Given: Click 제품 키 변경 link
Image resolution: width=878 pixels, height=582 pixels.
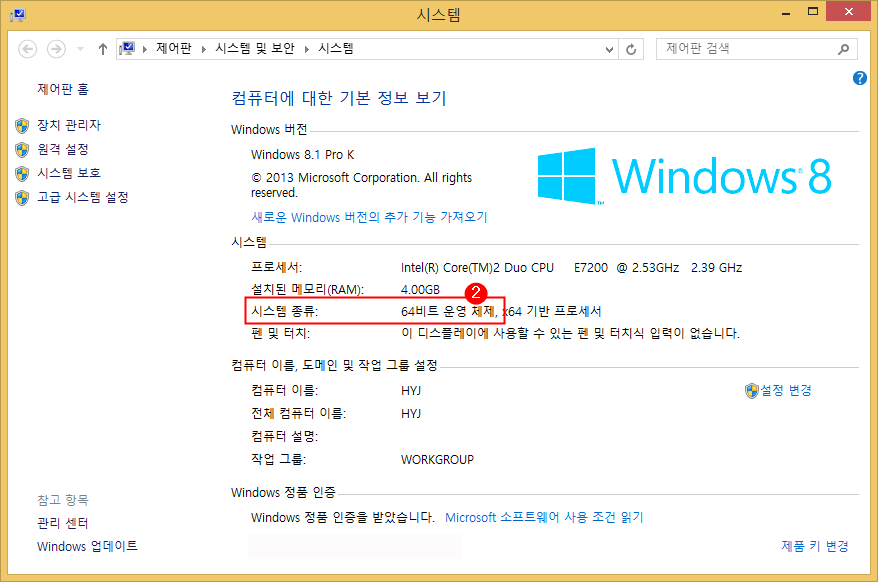Looking at the screenshot, I should [x=815, y=546].
